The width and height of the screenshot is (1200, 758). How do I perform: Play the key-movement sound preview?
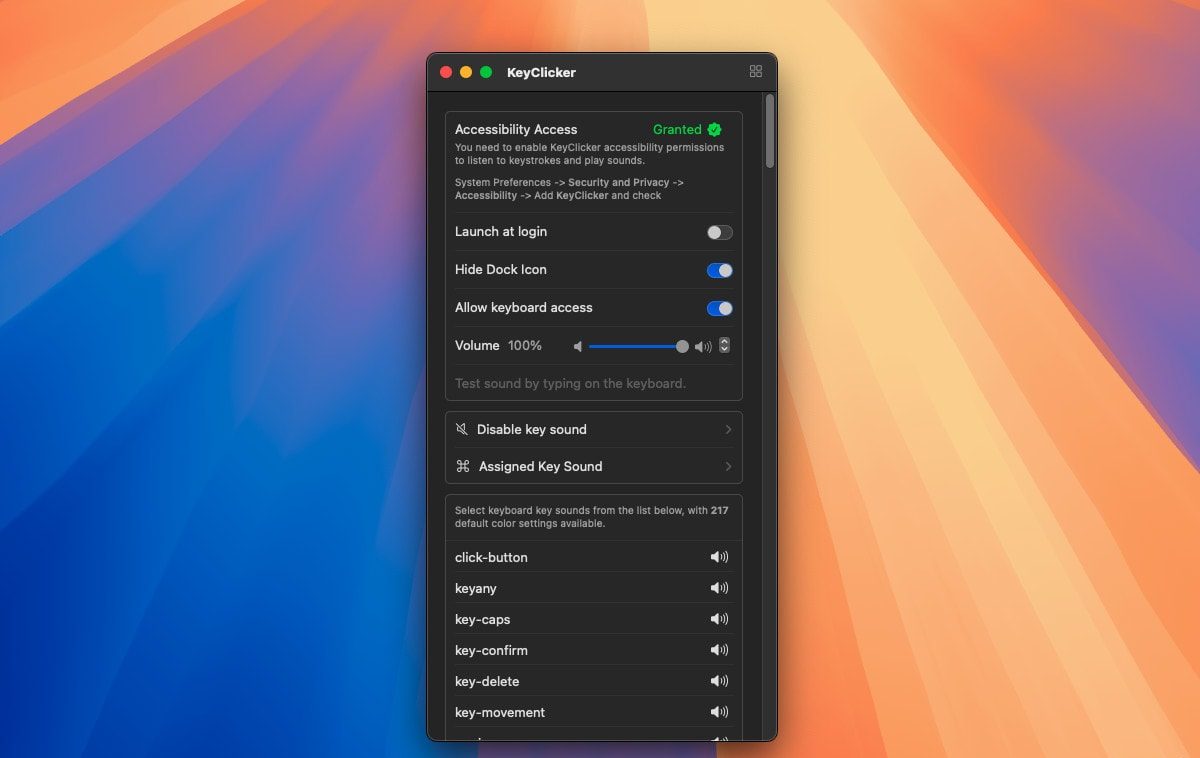(719, 712)
